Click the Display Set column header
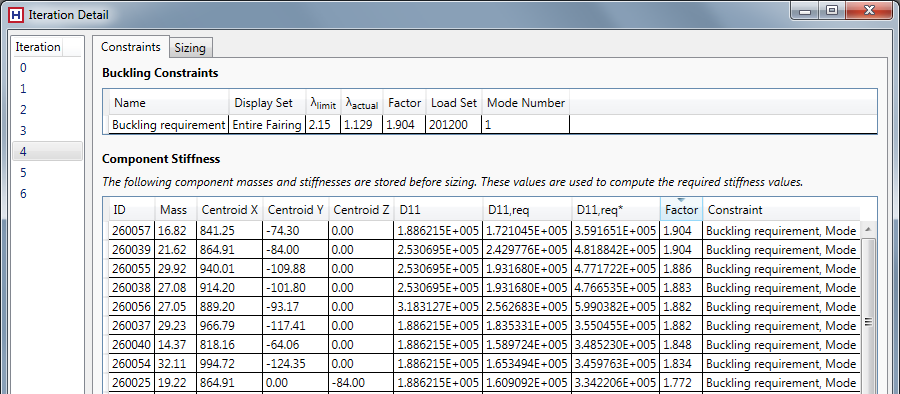The image size is (900, 394). coord(267,103)
